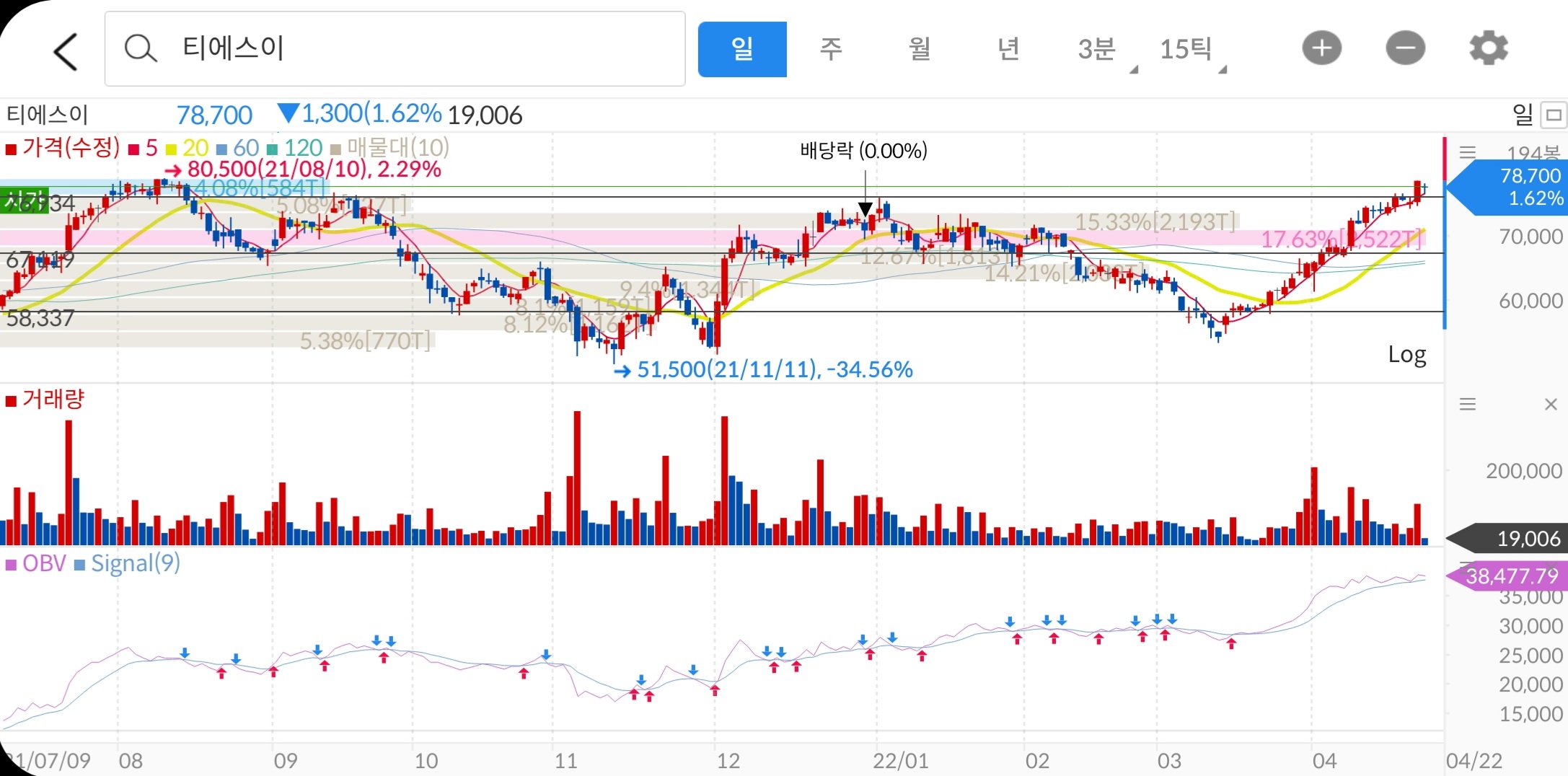Close the volume panel with X
1568x776 pixels.
pos(1551,405)
